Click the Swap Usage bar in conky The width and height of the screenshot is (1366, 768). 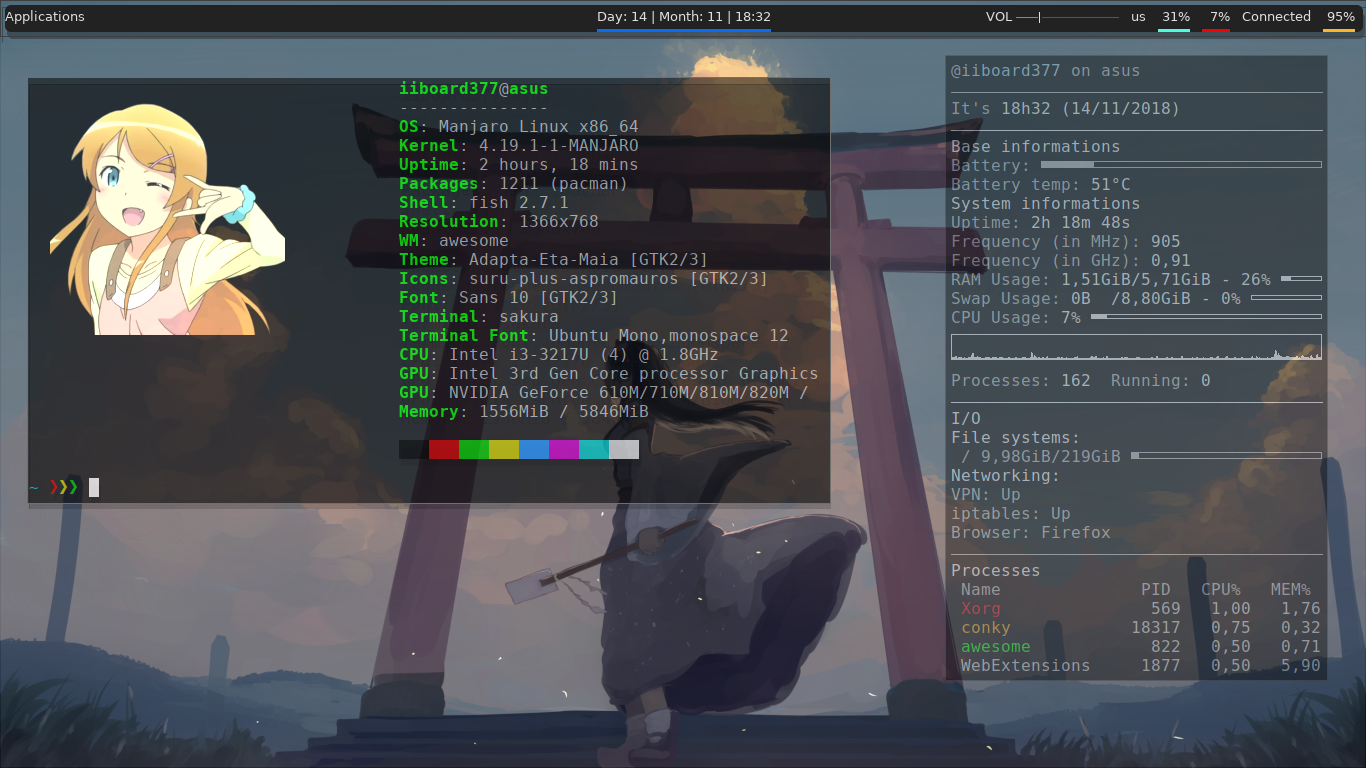[x=1286, y=298]
